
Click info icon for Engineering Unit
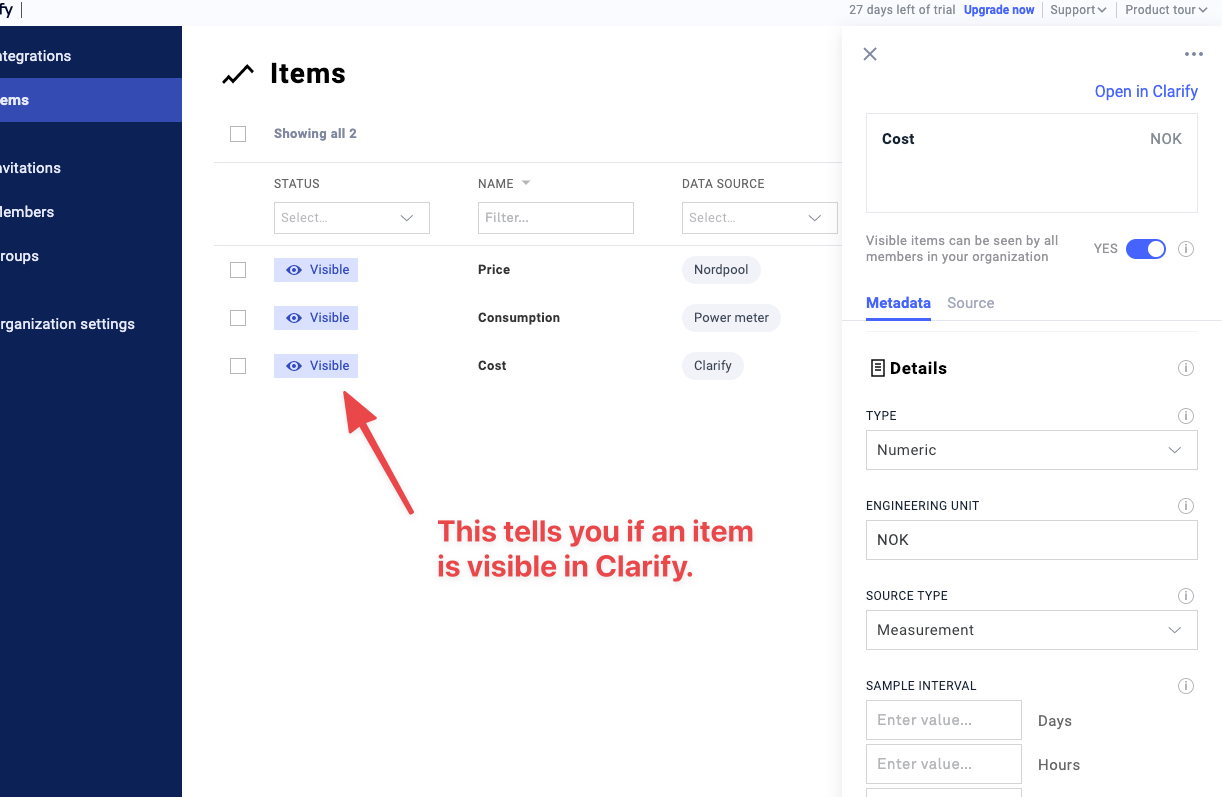pyautogui.click(x=1186, y=506)
